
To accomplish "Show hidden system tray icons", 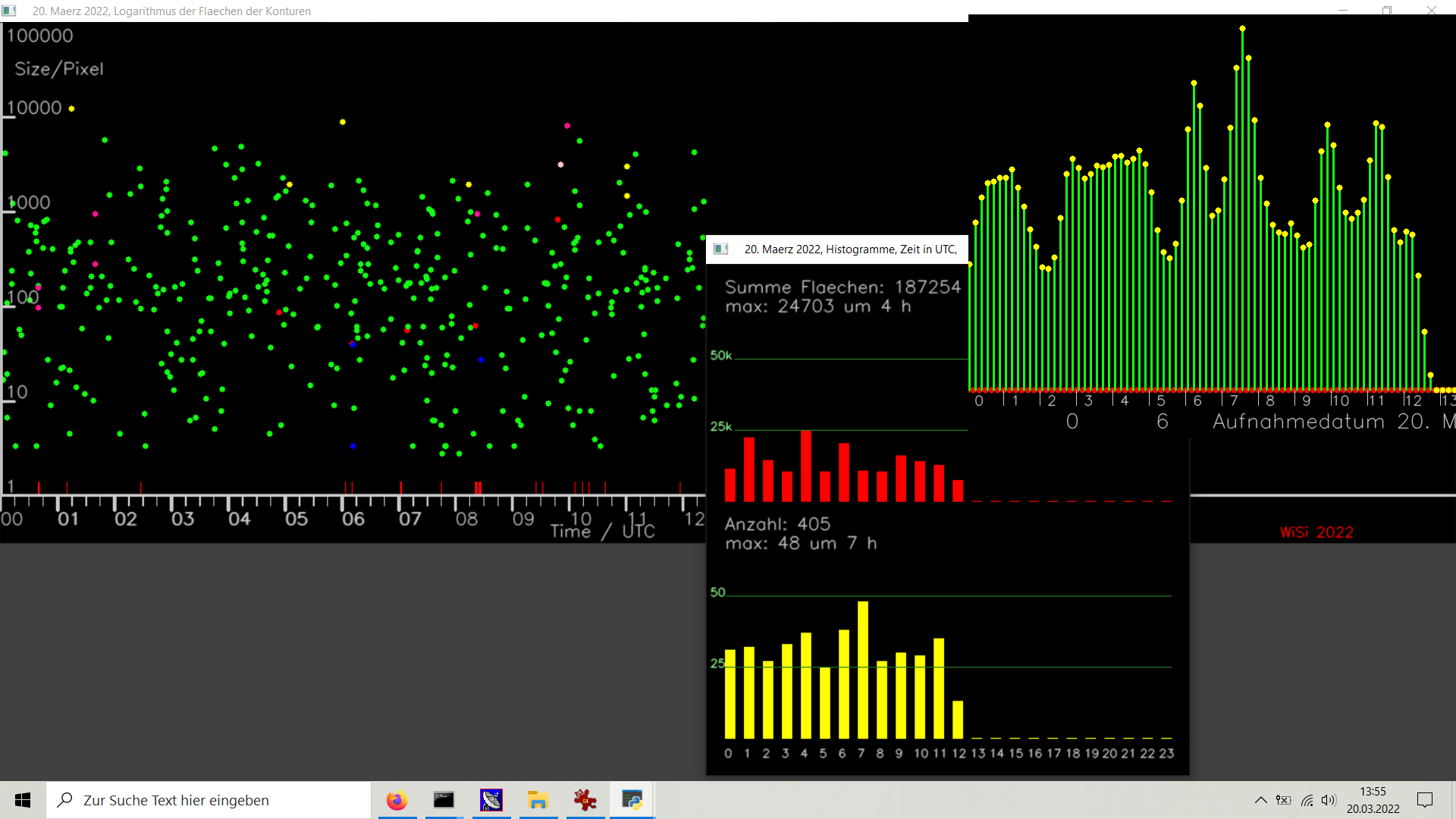I will [x=1260, y=800].
